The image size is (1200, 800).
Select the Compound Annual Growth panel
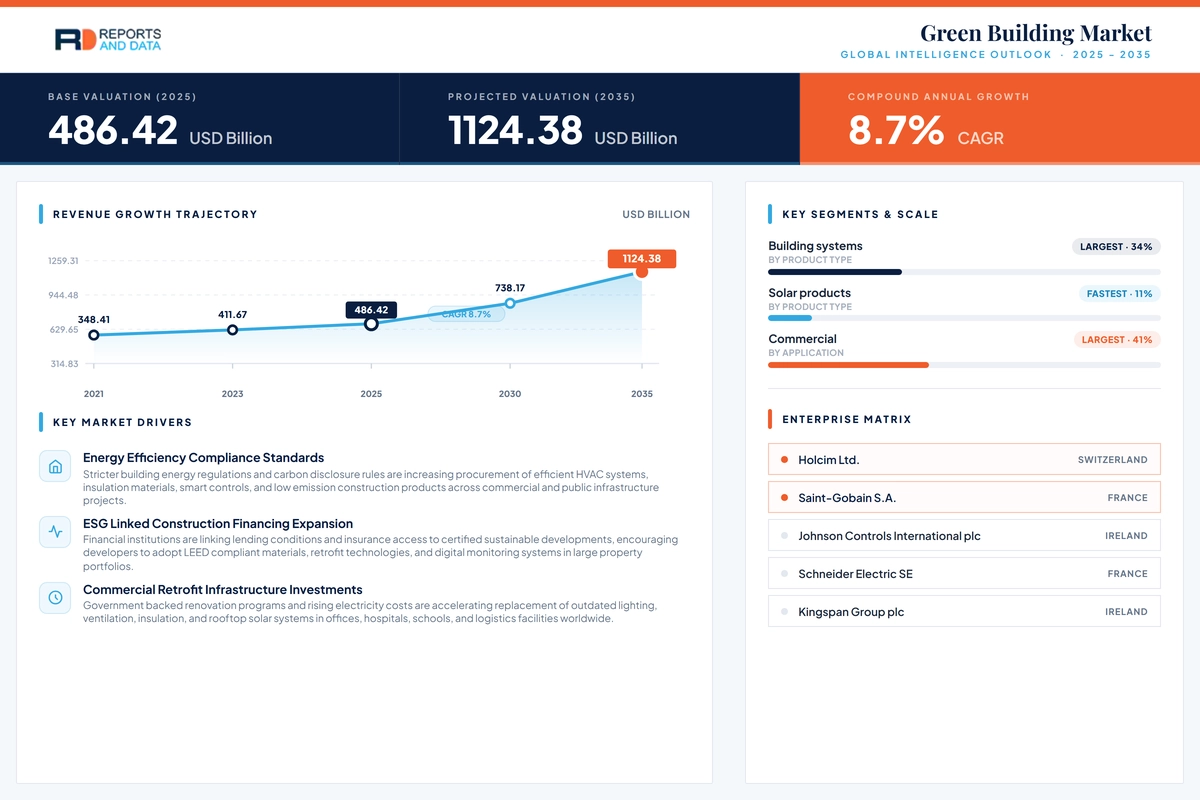(1000, 118)
